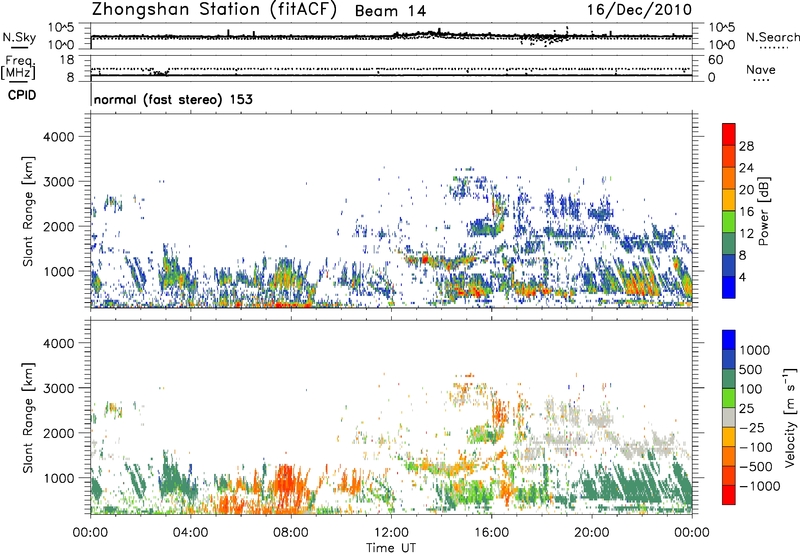
Task: Click the date 16/Dec/2010
Action: tap(639, 10)
